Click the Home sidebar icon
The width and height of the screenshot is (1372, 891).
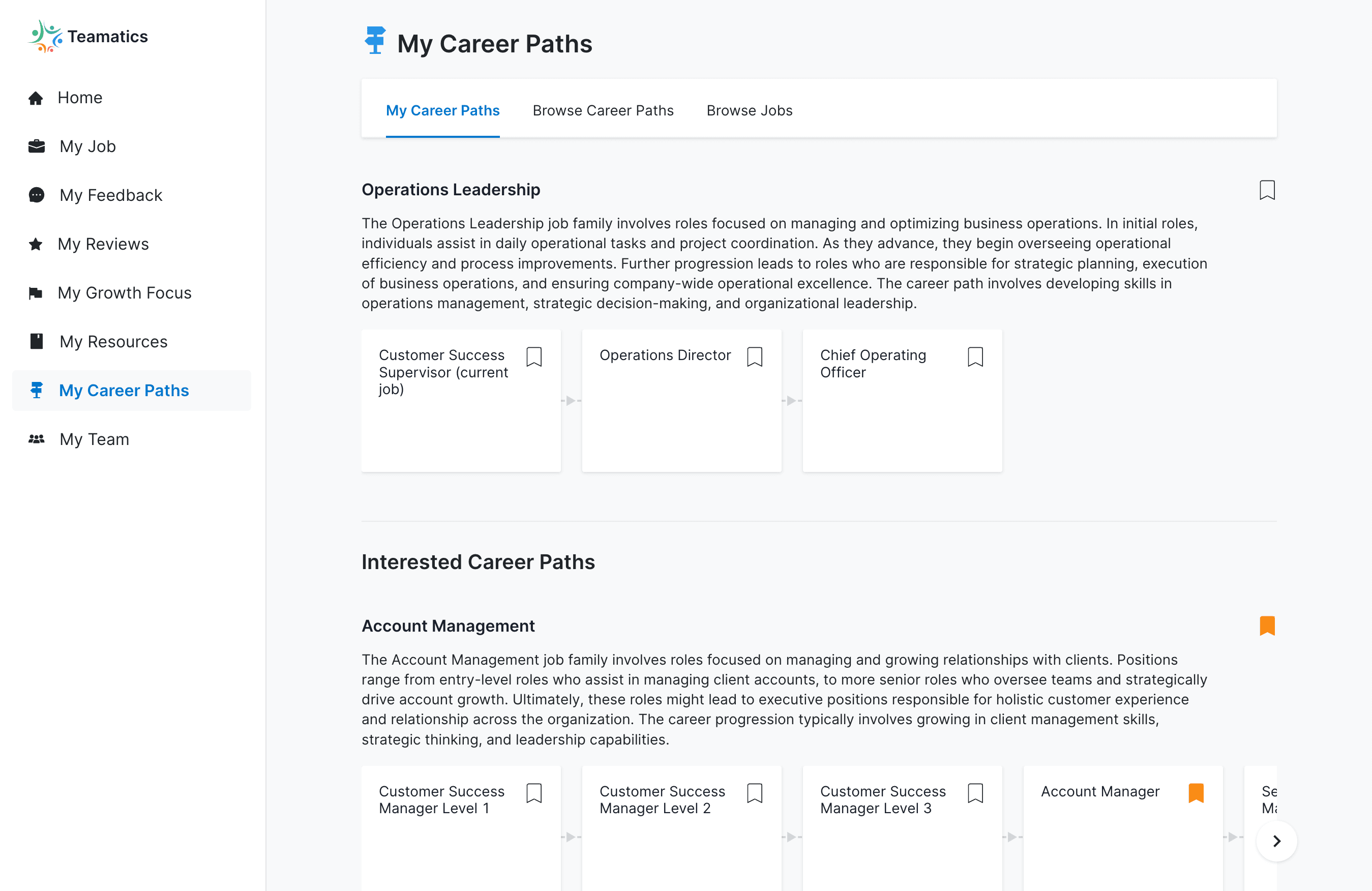click(35, 97)
